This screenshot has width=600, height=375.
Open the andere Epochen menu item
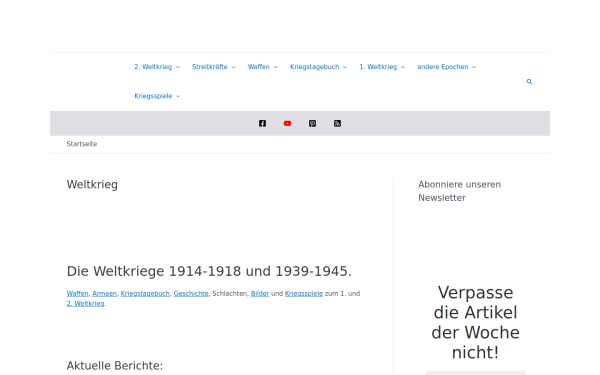click(x=443, y=67)
